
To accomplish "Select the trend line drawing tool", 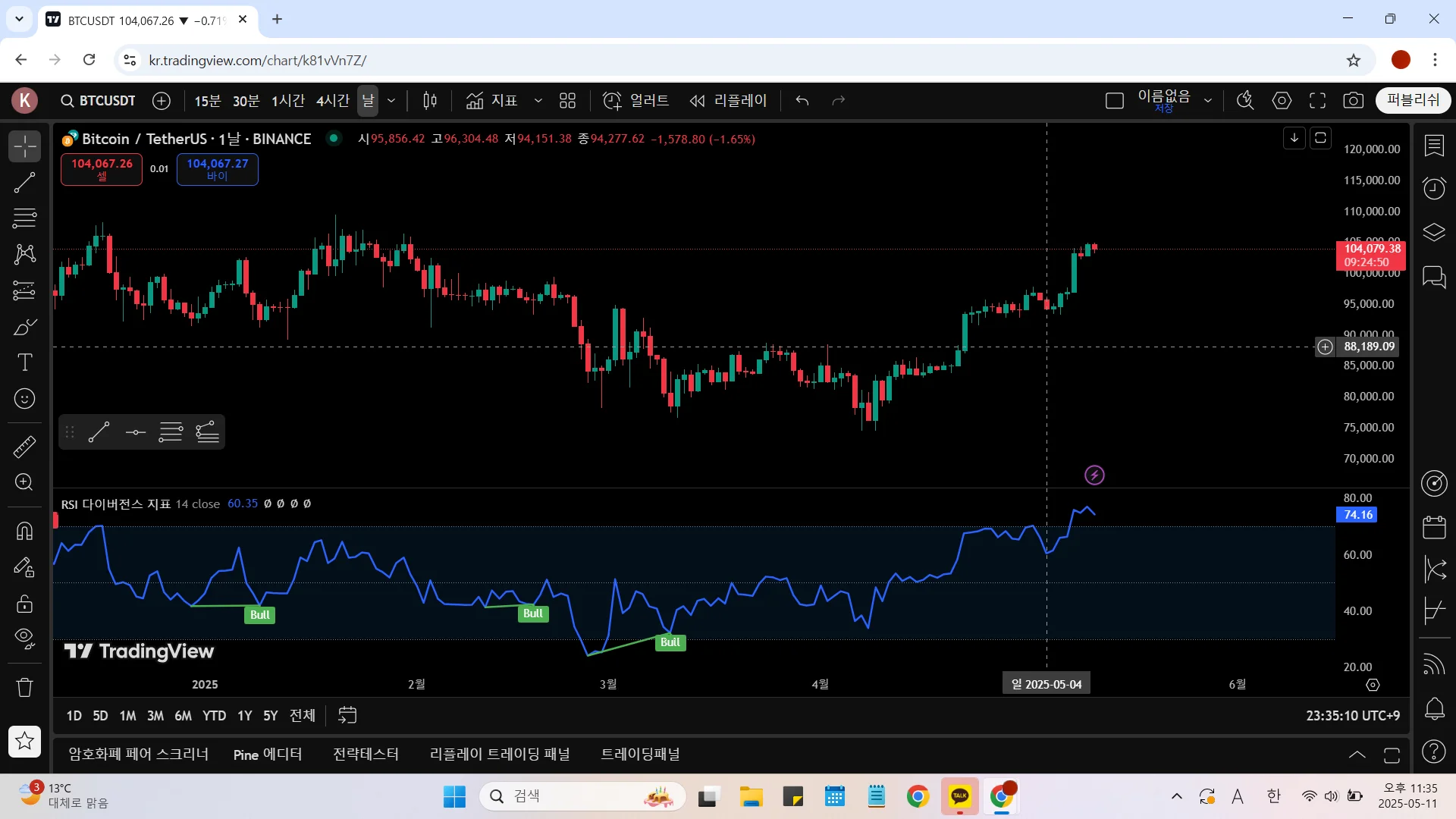I will [24, 182].
